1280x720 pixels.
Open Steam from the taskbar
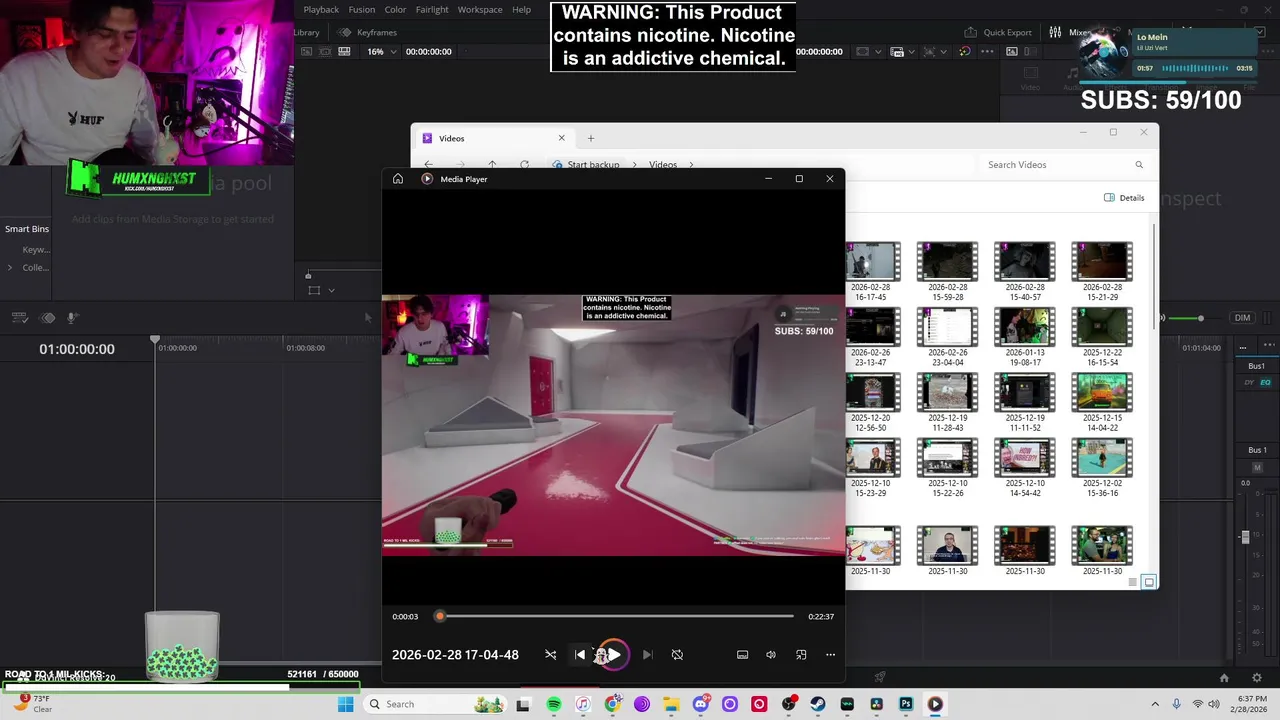click(x=818, y=704)
